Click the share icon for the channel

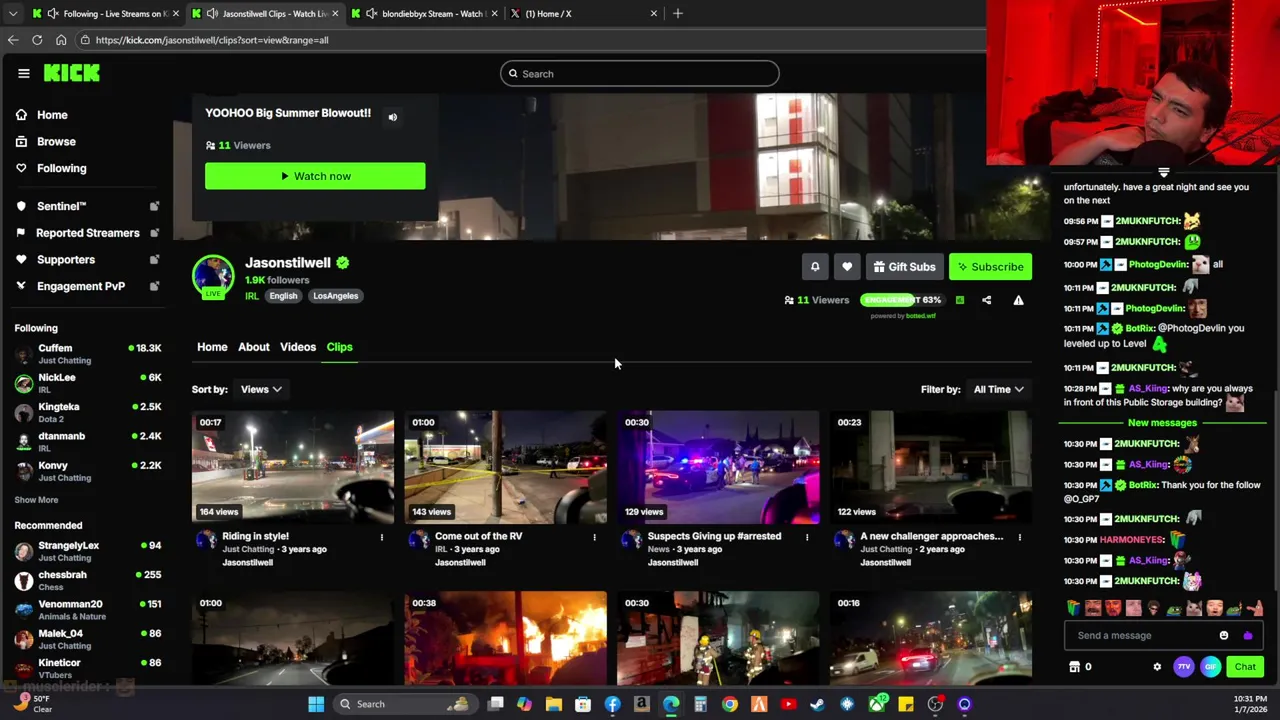[986, 300]
